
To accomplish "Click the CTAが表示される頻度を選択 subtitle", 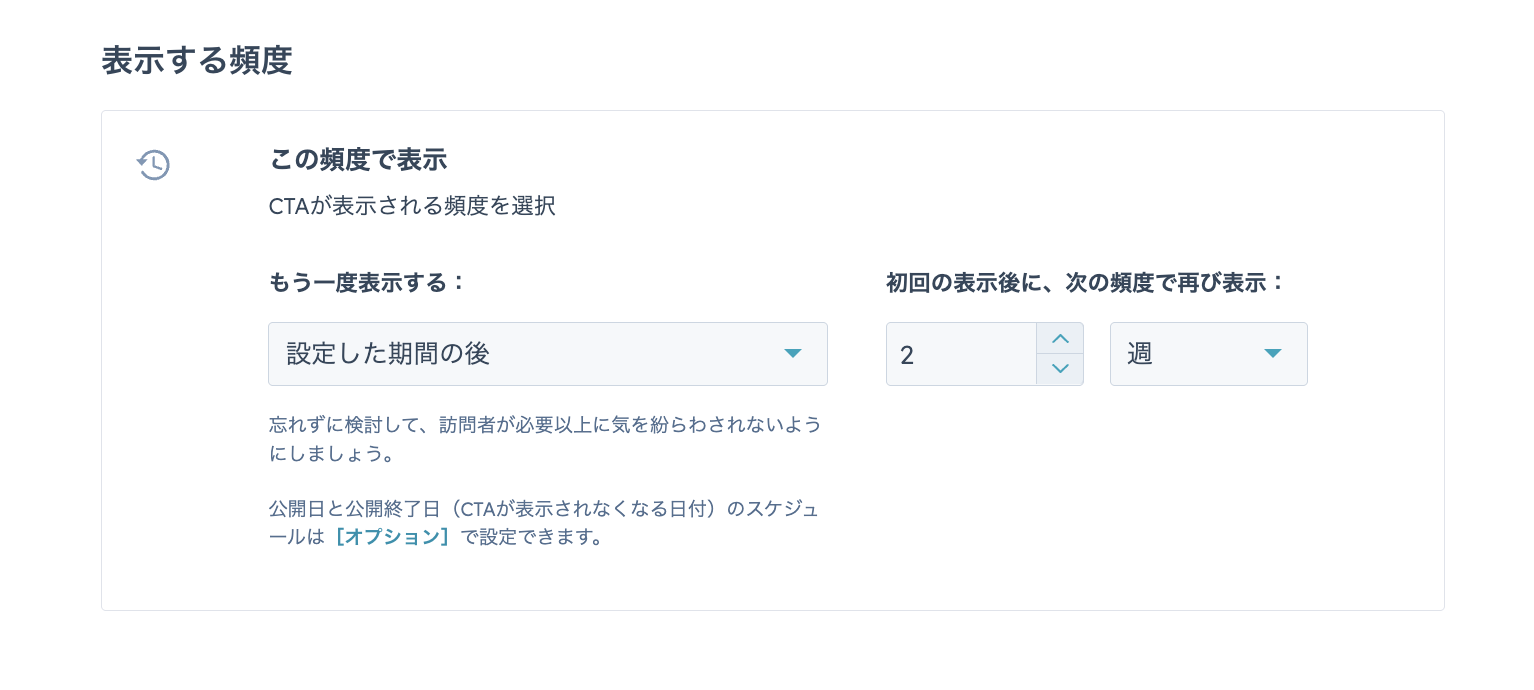I will [x=412, y=207].
